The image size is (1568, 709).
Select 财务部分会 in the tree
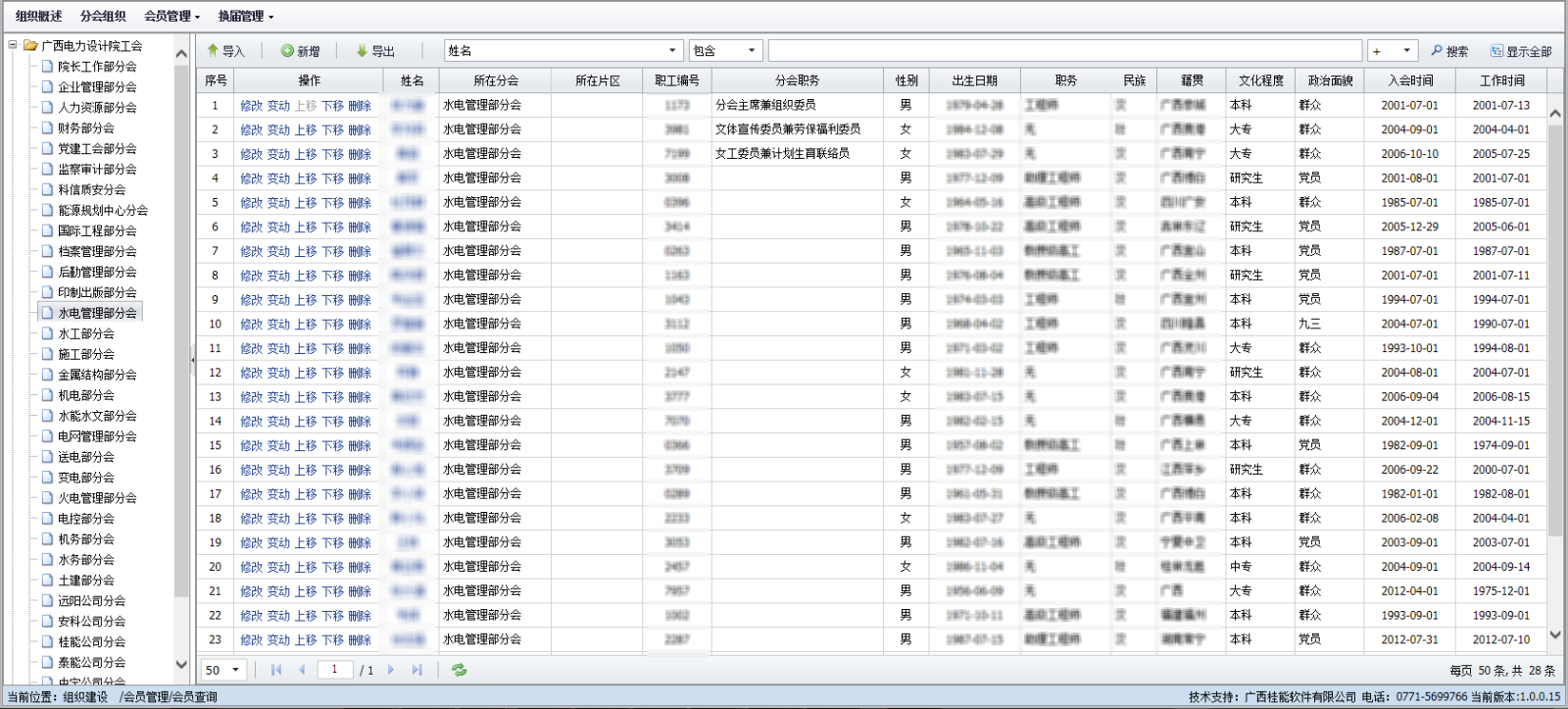(85, 128)
